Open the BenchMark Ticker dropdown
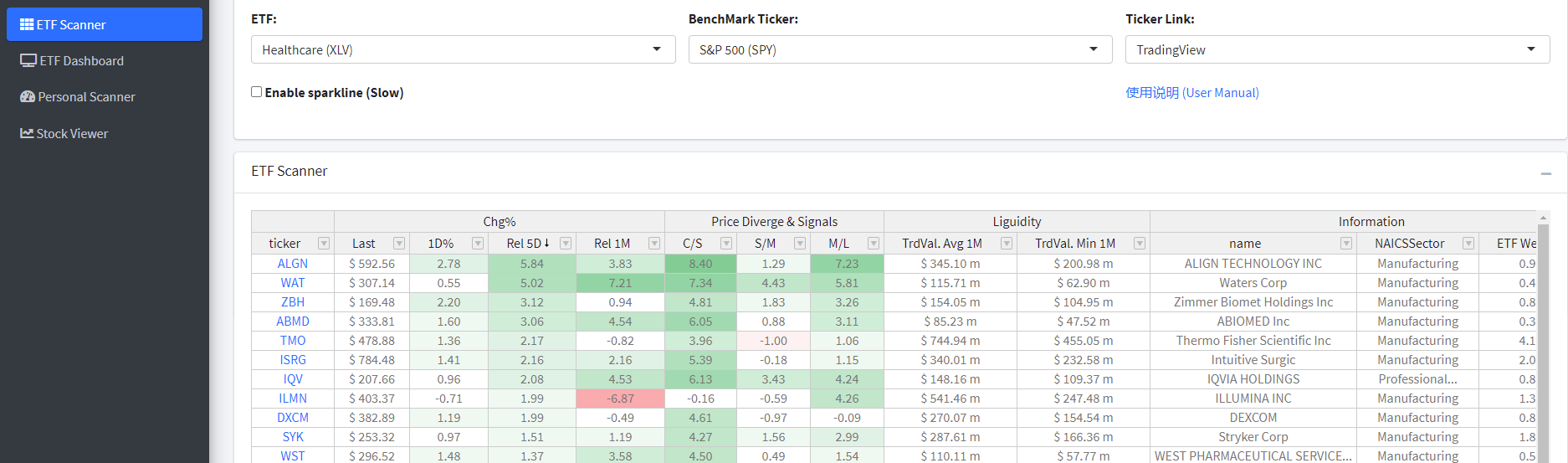This screenshot has width=1568, height=463. (x=900, y=49)
